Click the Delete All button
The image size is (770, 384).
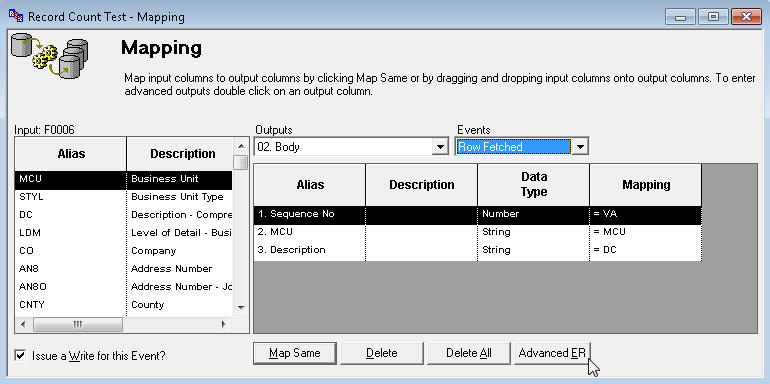pos(469,353)
